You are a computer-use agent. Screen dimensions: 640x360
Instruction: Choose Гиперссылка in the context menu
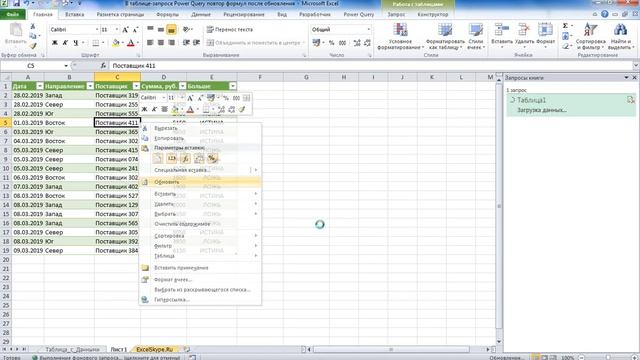(x=200, y=300)
